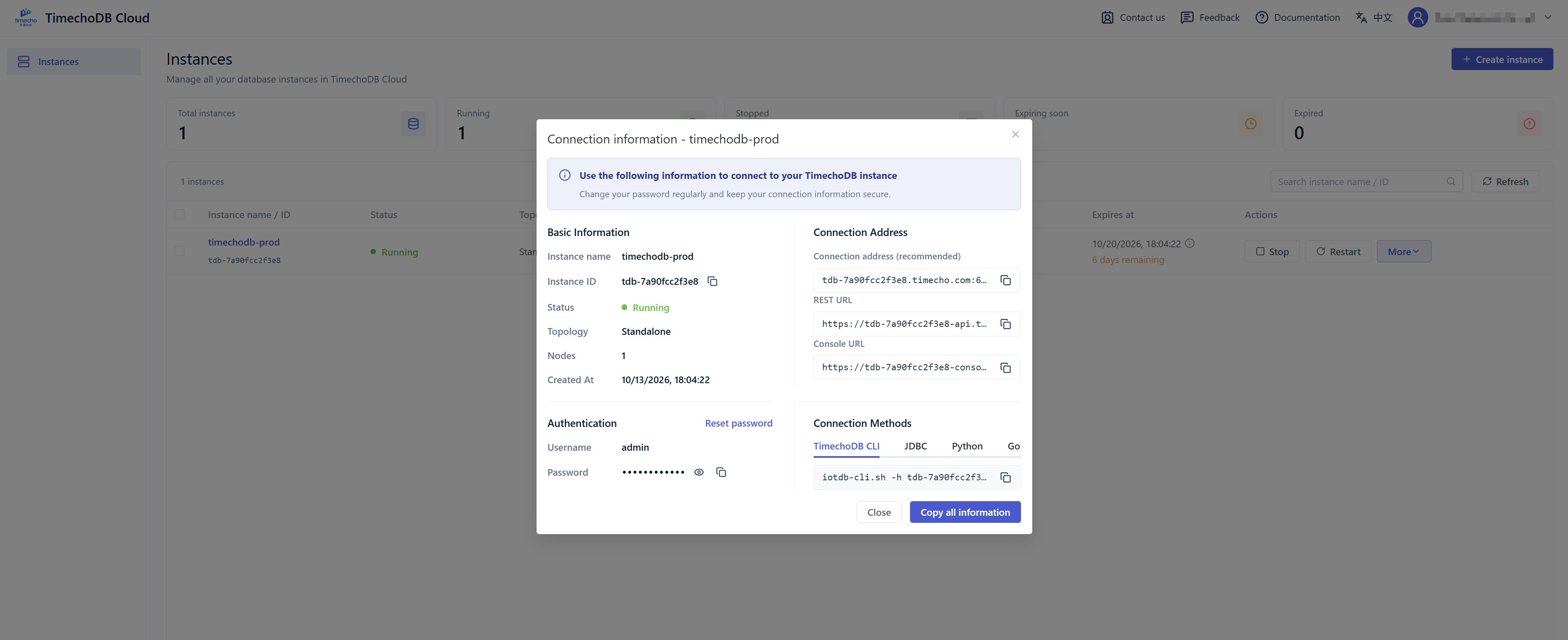Viewport: 1568px width, 640px height.
Task: Click the info icon next to expiry date
Action: pyautogui.click(x=1190, y=243)
